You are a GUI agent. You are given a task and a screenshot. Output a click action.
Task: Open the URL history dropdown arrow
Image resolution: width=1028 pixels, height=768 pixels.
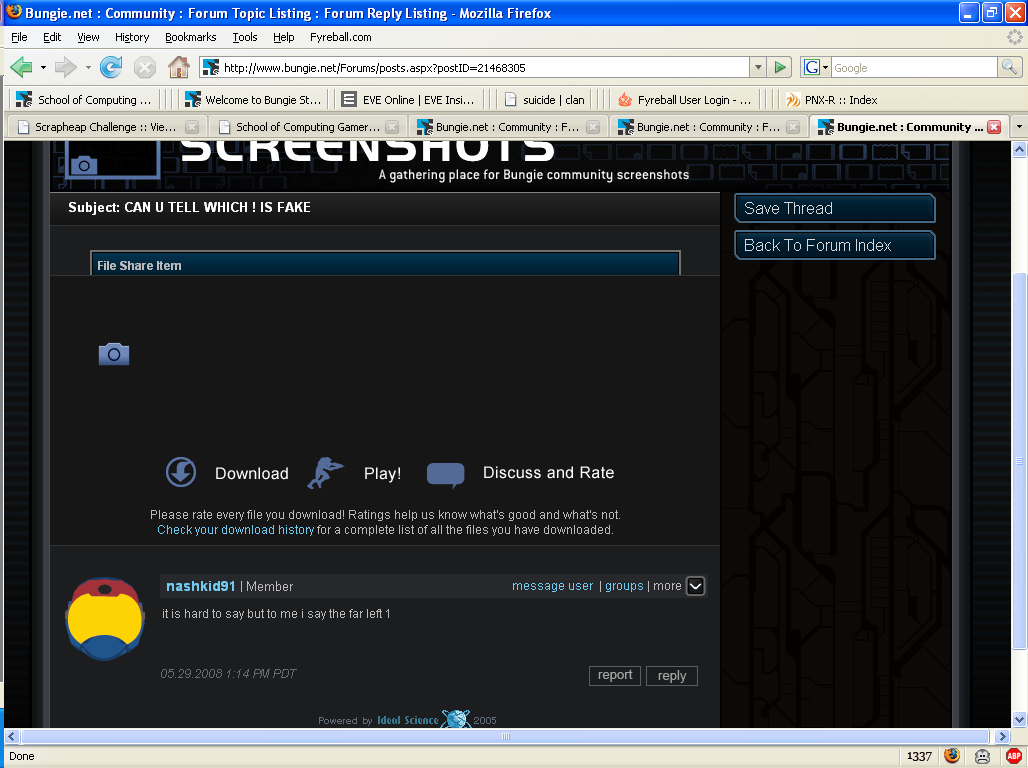(758, 68)
